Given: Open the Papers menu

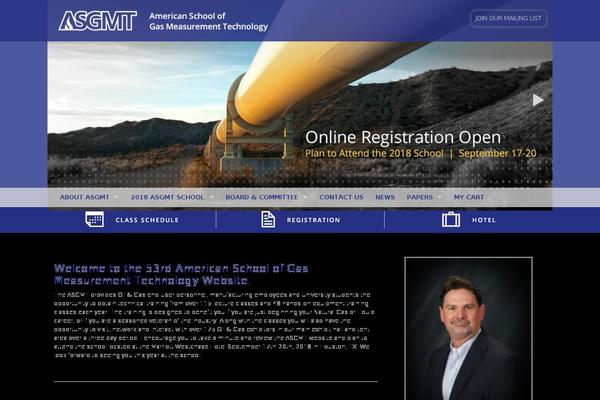Looking at the screenshot, I should (x=419, y=197).
